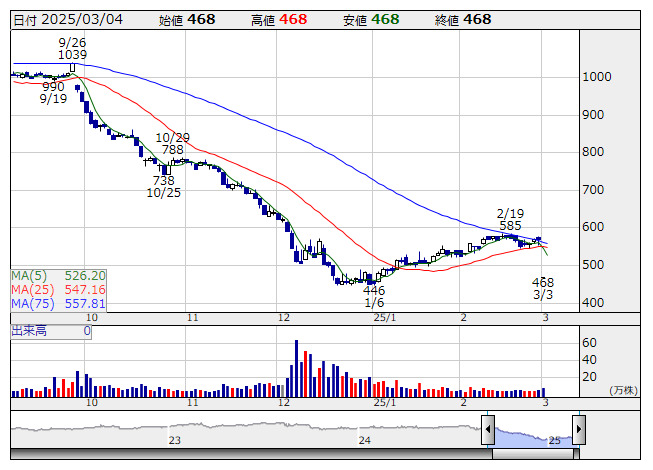Click the 始値 468 opening value
This screenshot has width=653, height=470.
click(187, 20)
